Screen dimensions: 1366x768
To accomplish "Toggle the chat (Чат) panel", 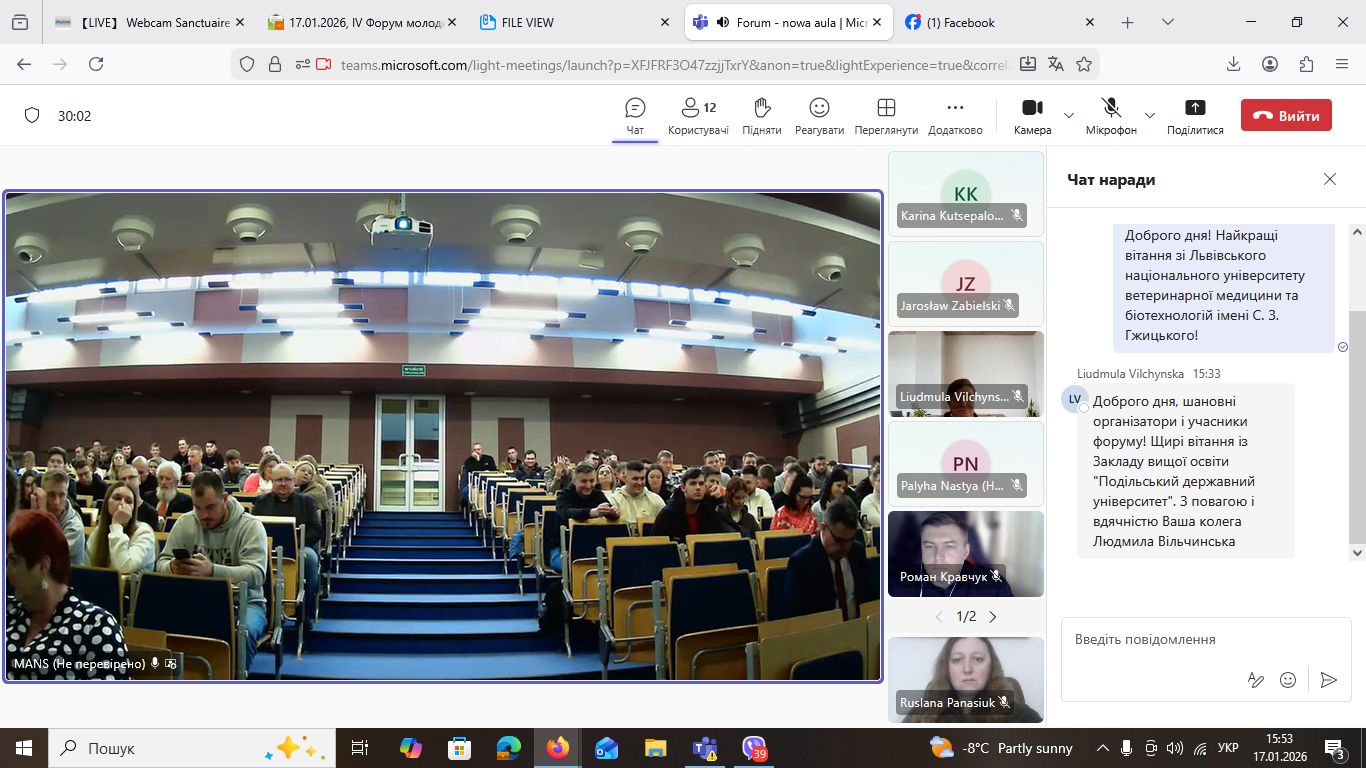I will click(x=635, y=115).
